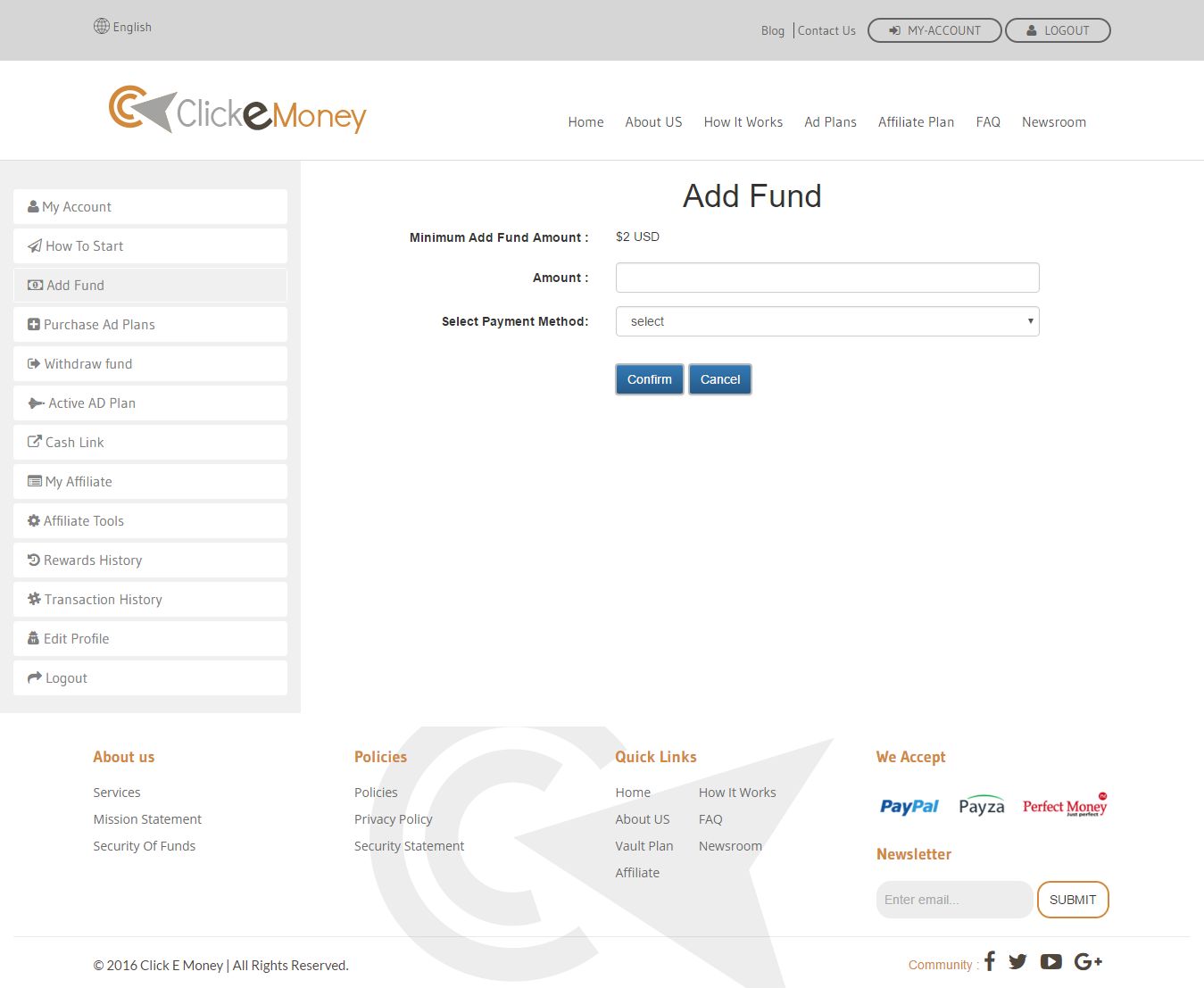Open footer Security Statement link
Screen dimensions: 1204x988
[410, 846]
